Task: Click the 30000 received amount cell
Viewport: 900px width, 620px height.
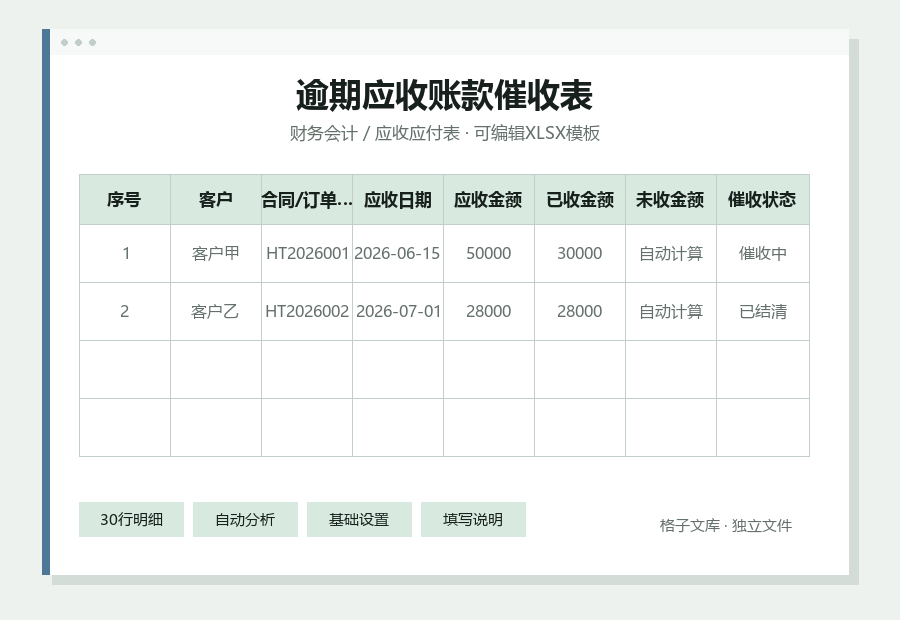Action: 580,253
